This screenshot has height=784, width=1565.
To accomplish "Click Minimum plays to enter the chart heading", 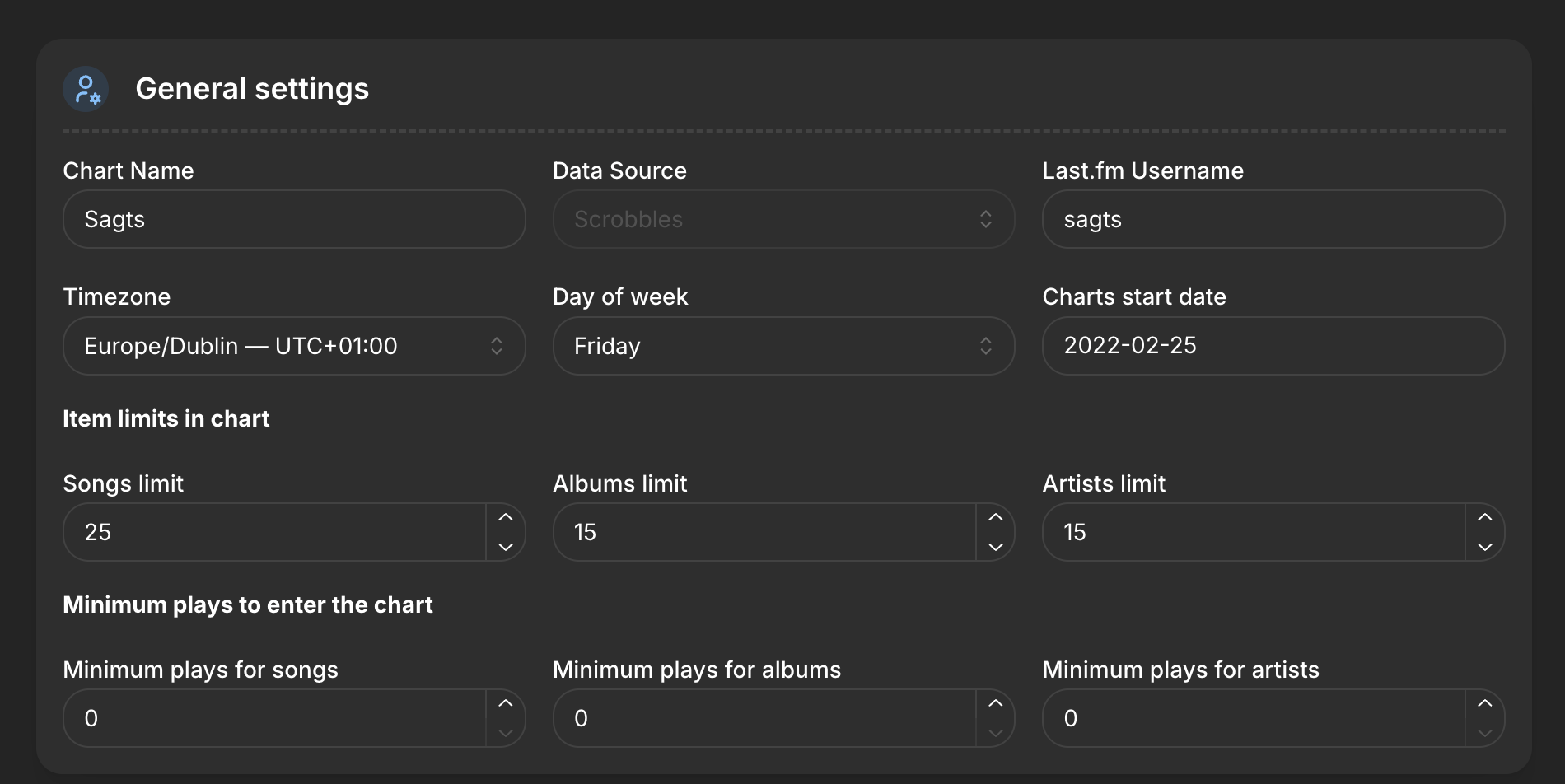I will tap(248, 605).
